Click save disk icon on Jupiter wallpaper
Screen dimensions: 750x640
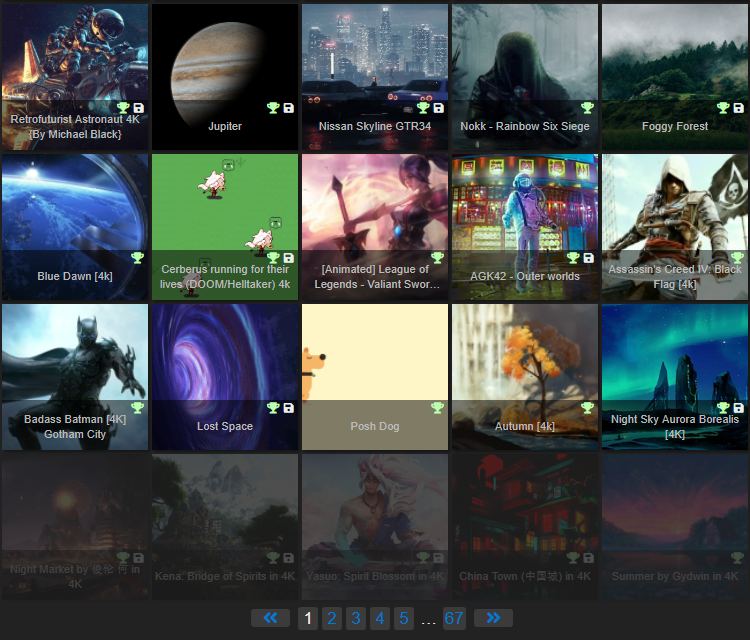pos(288,108)
